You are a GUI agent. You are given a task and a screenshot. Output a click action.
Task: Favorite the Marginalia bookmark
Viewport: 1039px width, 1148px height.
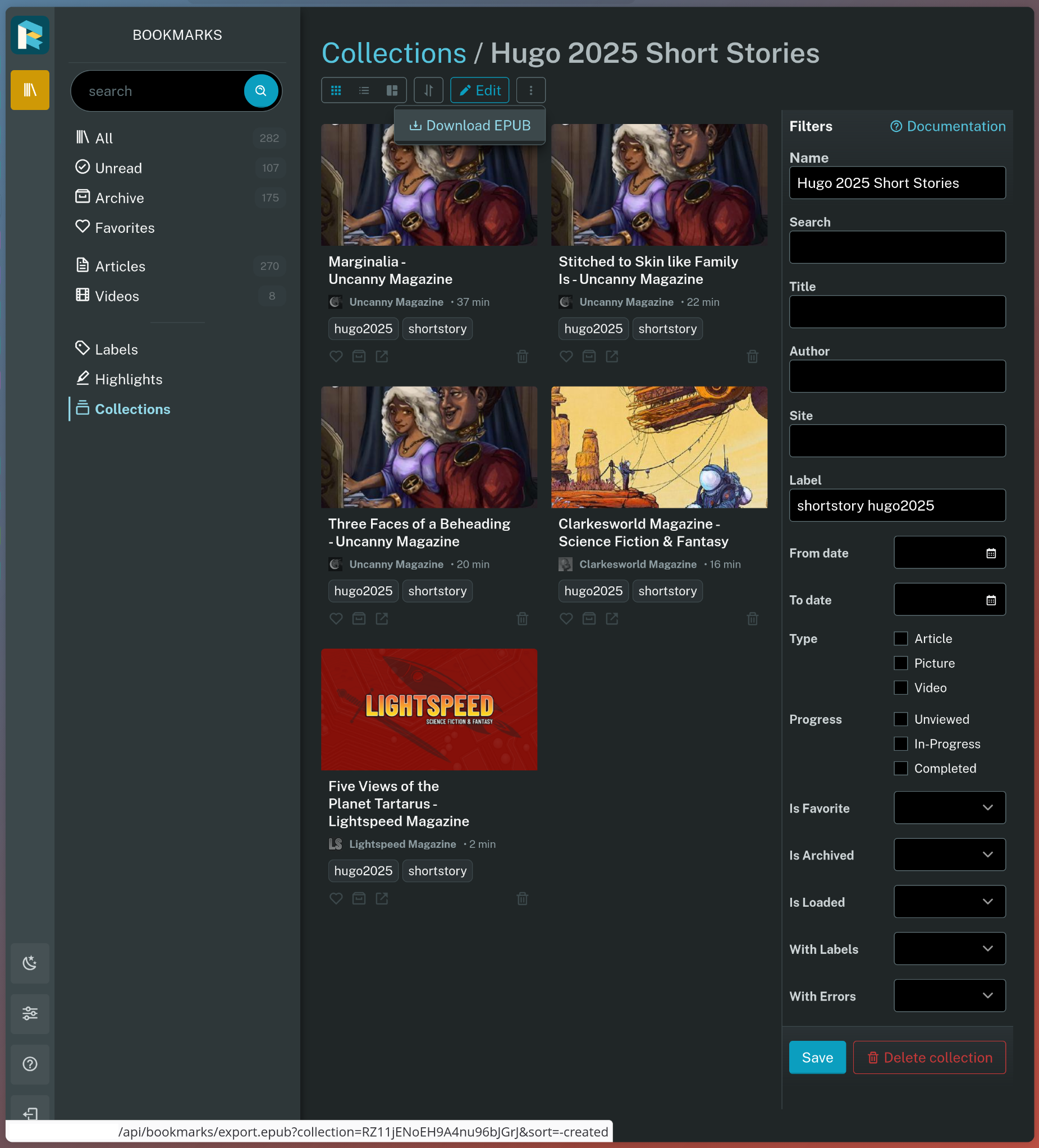point(336,356)
